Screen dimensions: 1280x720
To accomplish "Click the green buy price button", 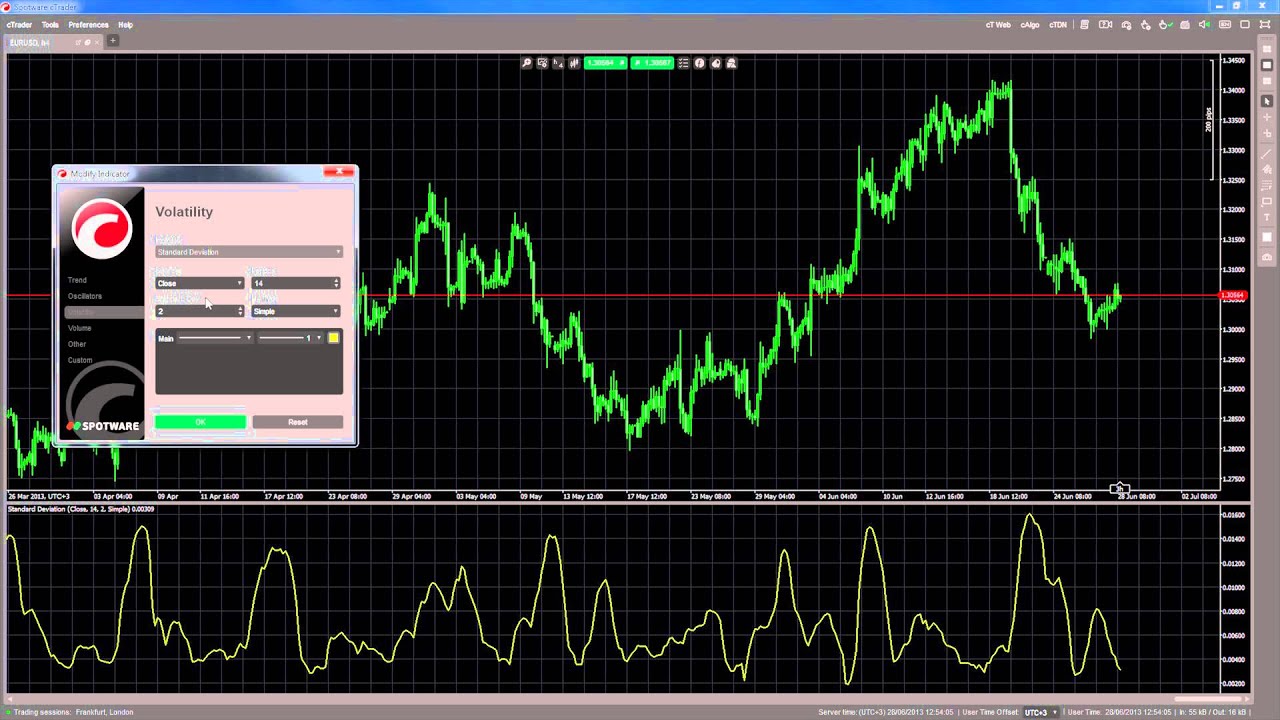I will coord(652,63).
